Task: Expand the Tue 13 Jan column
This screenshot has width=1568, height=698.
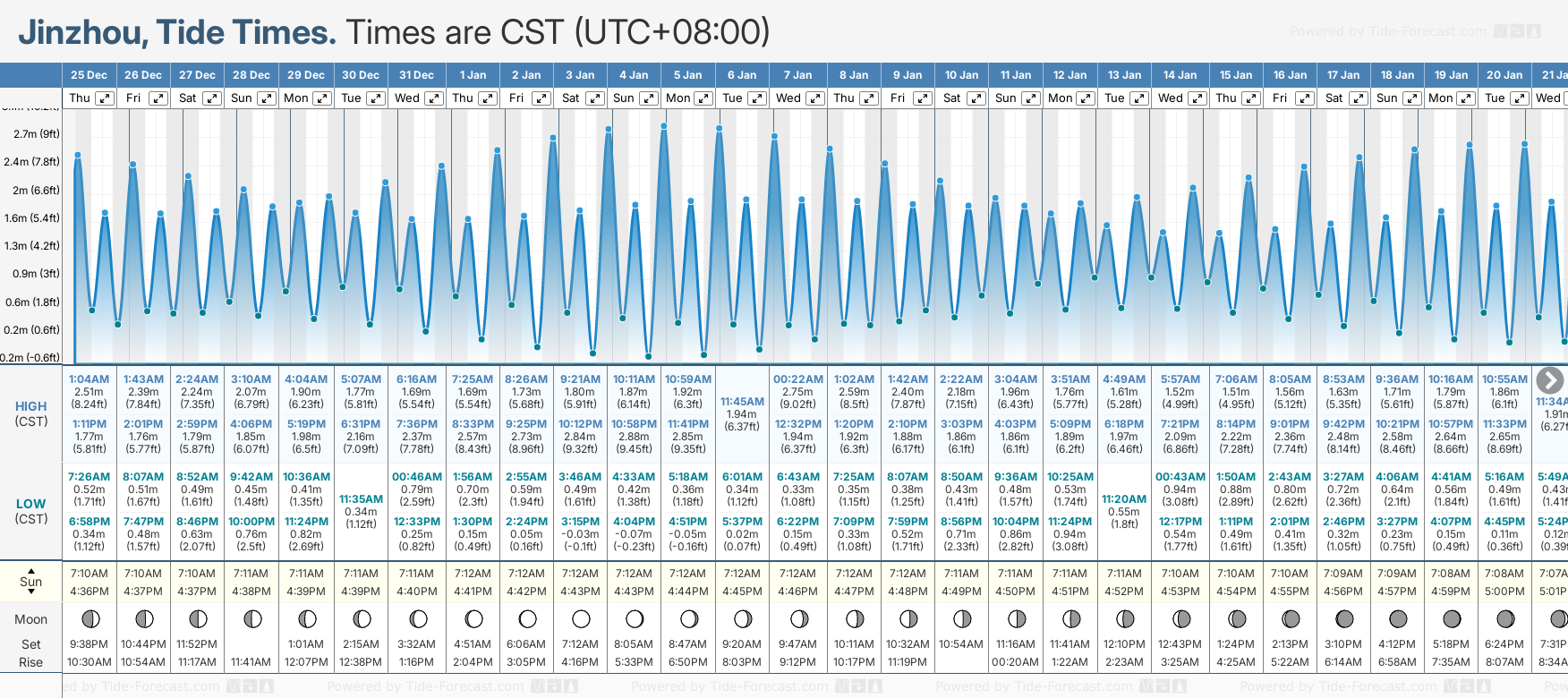Action: click(x=1138, y=98)
